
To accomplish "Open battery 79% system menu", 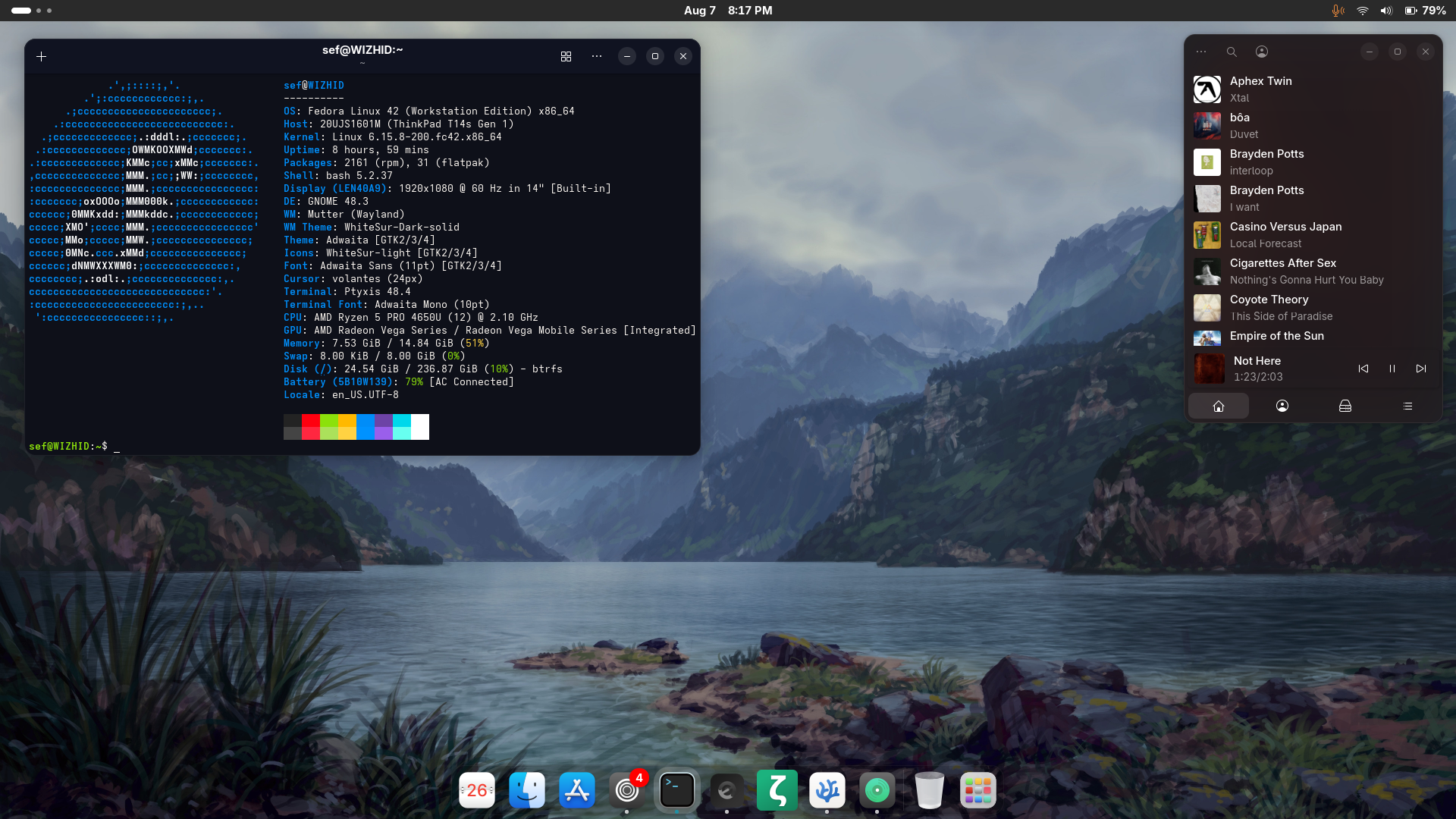I will [x=1425, y=11].
